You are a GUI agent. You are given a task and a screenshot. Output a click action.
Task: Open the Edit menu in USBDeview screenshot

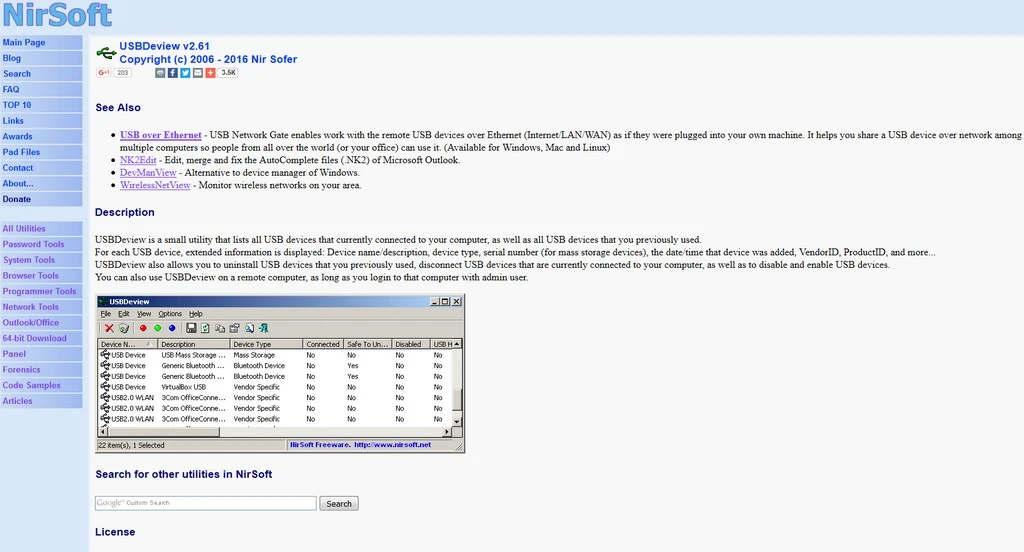pos(123,314)
